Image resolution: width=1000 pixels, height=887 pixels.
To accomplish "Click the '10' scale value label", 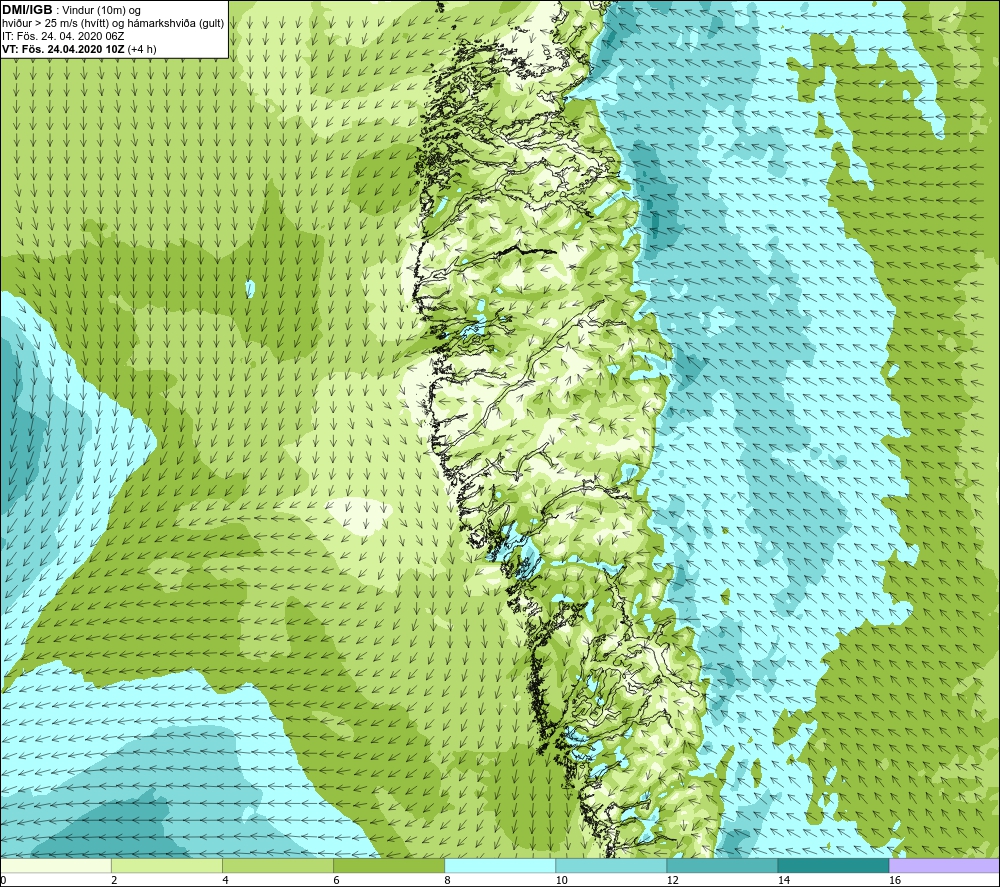I will pyautogui.click(x=561, y=881).
